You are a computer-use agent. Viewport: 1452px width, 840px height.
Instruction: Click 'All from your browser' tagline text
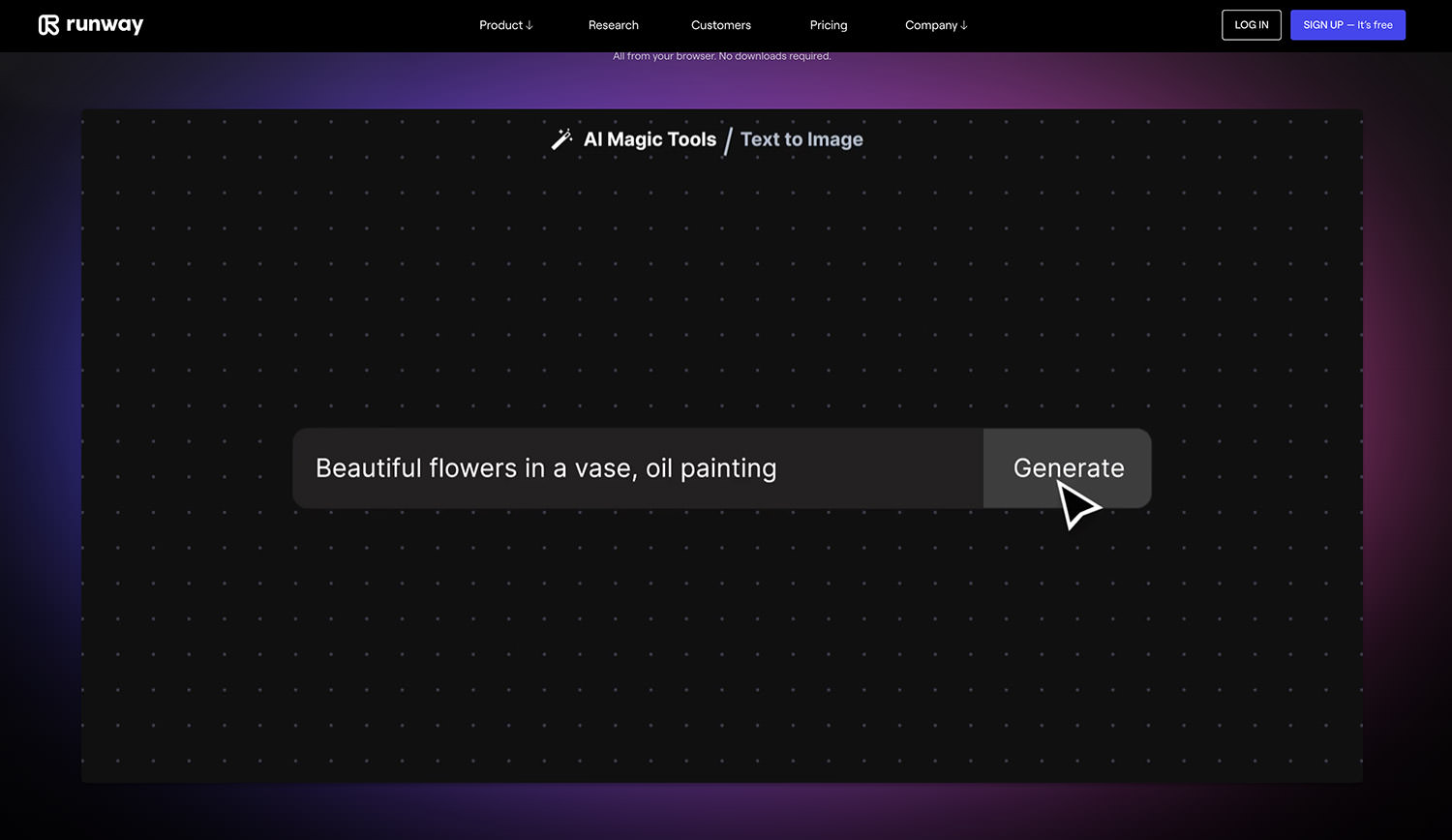tap(722, 56)
